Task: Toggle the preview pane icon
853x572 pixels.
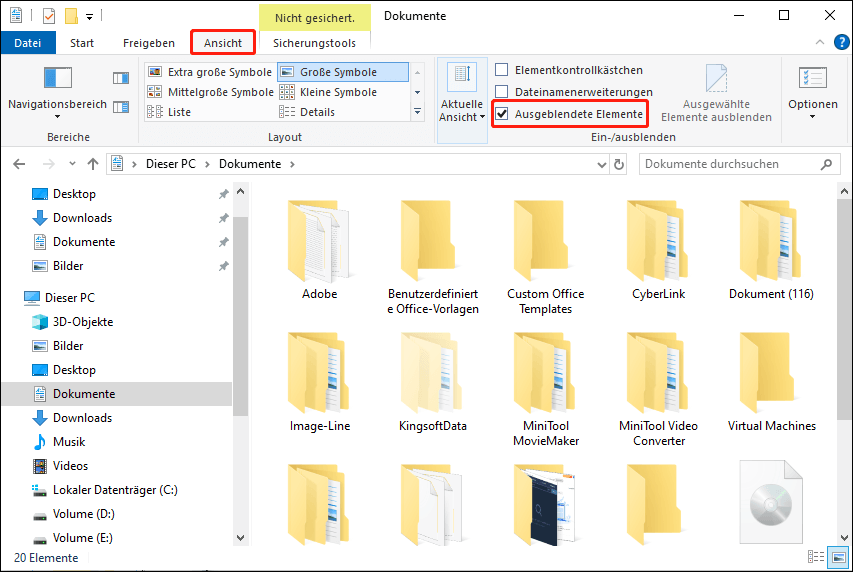Action: click(121, 78)
